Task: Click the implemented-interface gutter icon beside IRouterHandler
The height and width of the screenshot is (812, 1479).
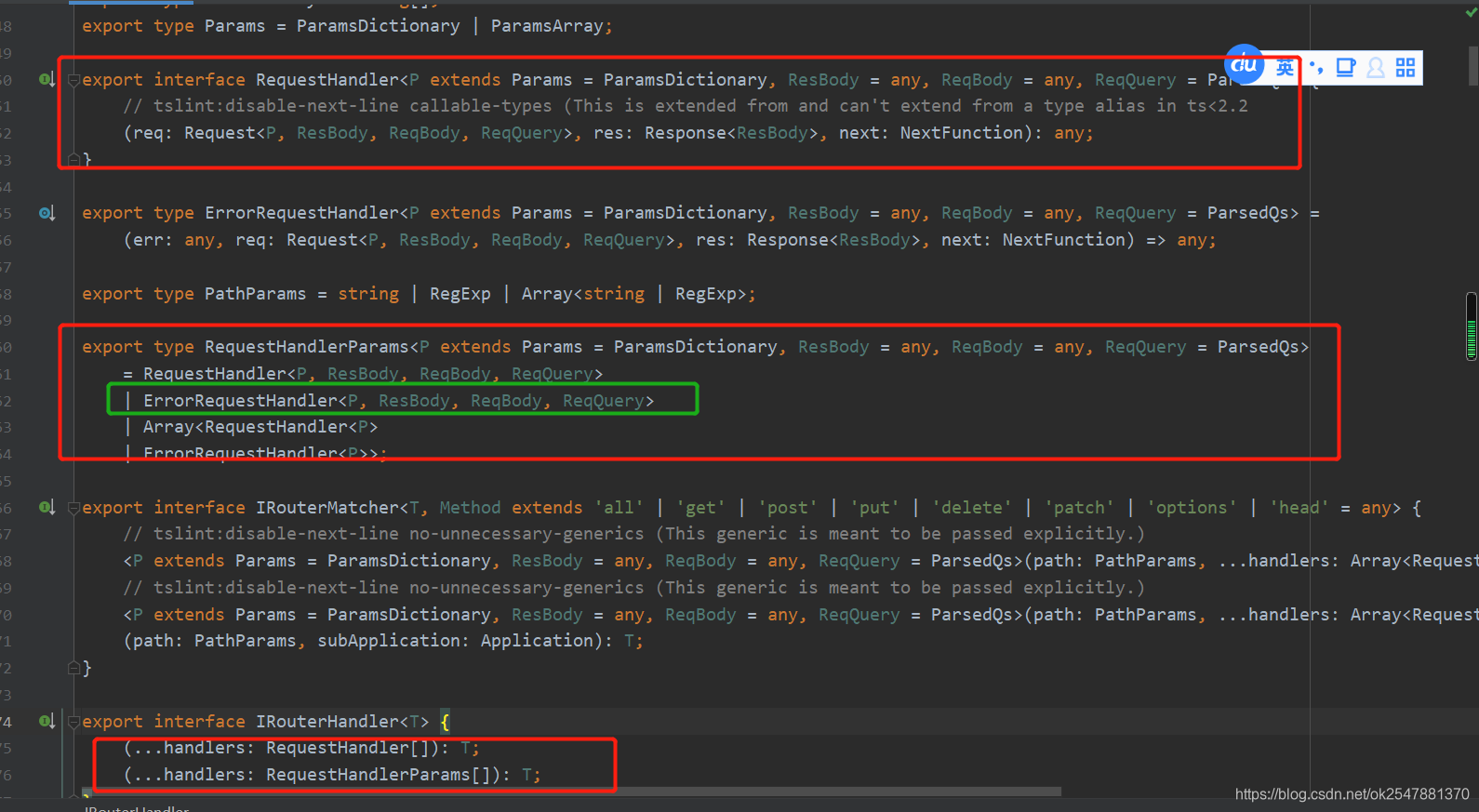Action: point(47,722)
